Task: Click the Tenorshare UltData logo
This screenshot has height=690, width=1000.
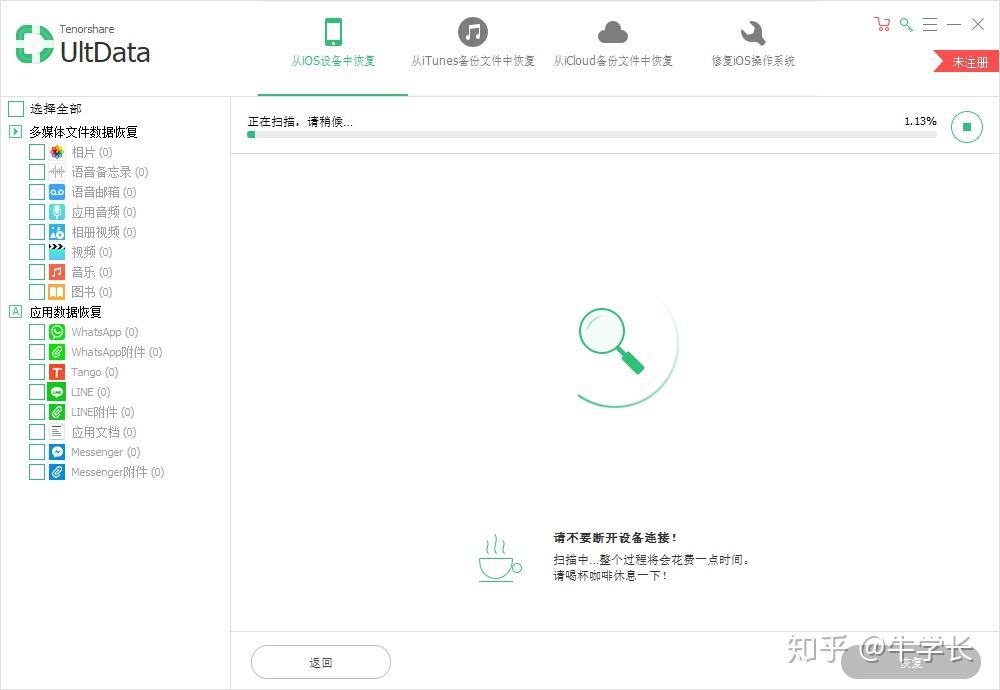Action: coord(83,45)
